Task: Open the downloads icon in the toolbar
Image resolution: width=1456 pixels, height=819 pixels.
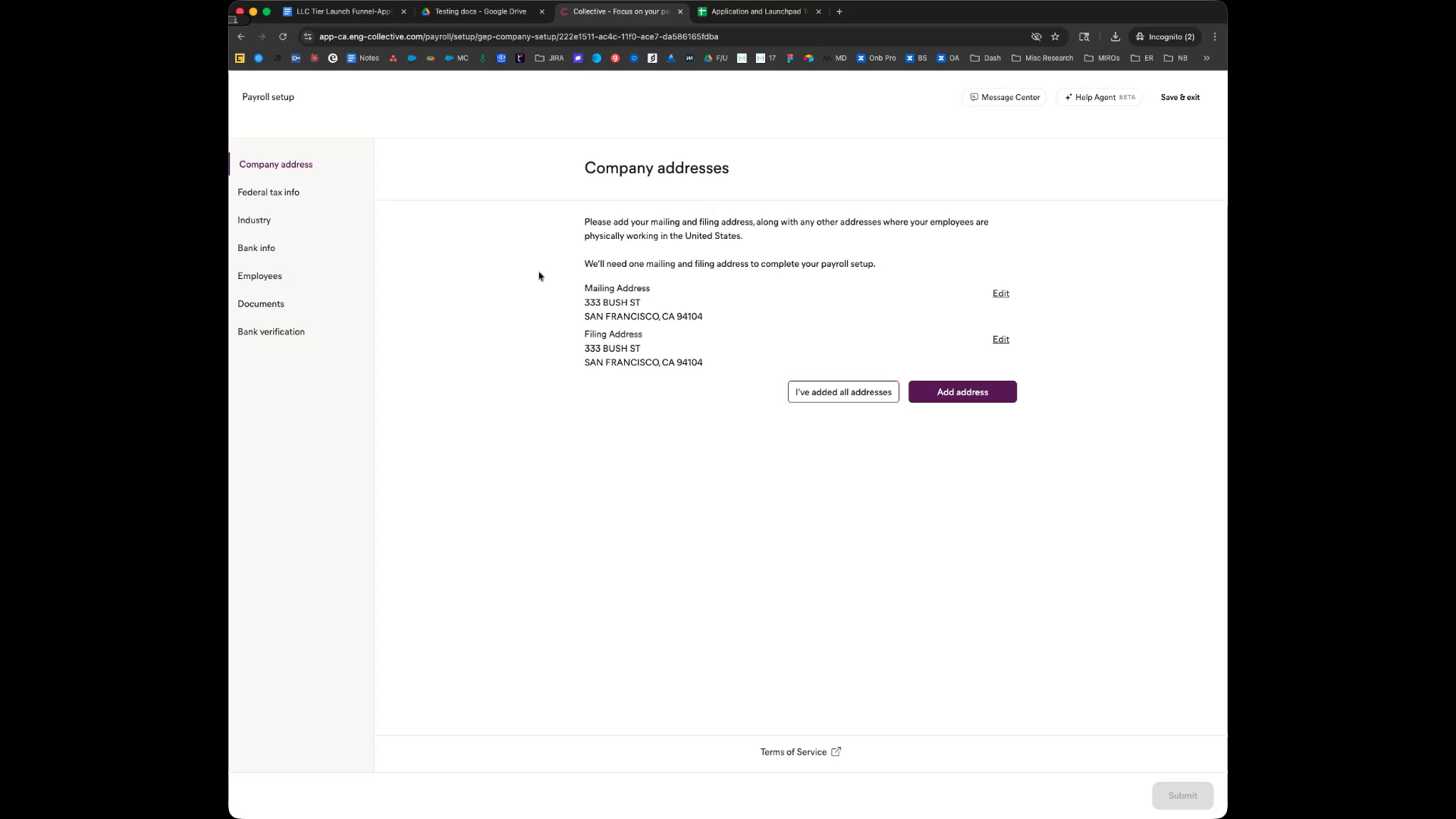Action: point(1115,36)
